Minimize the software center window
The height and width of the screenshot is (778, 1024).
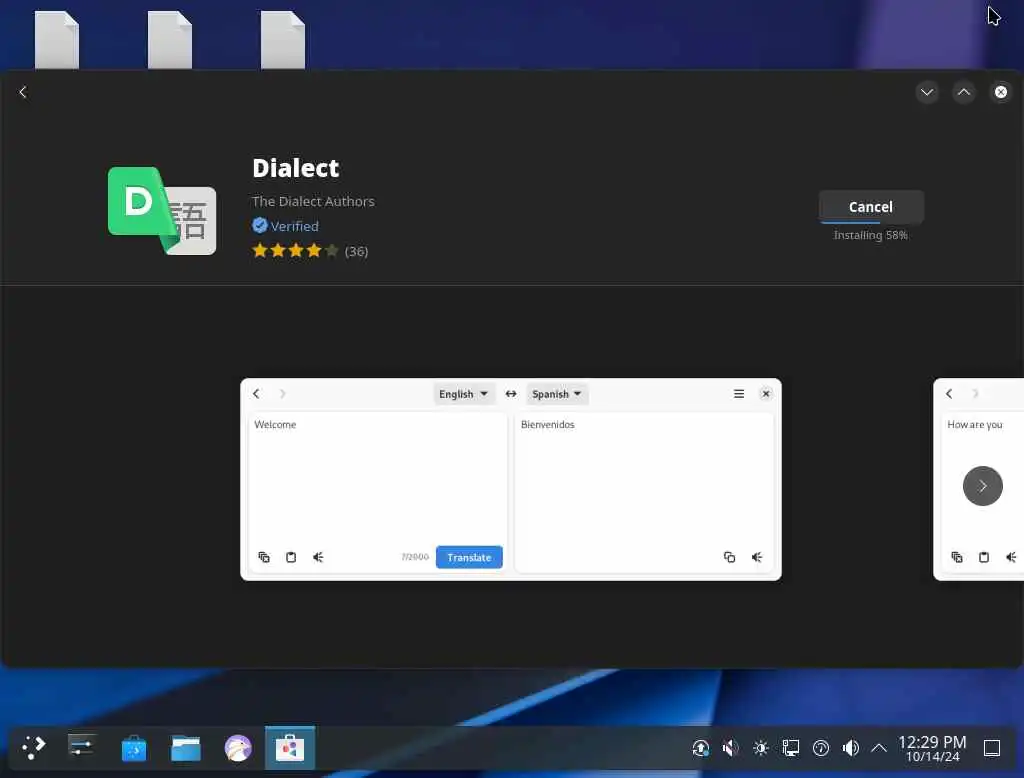click(x=927, y=92)
